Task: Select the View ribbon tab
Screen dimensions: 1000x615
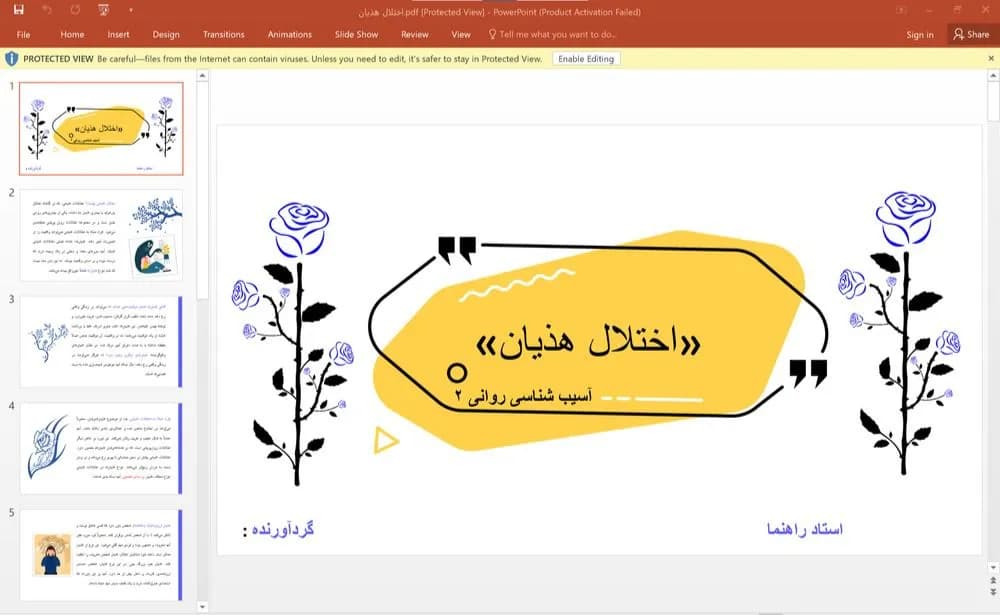Action: point(460,34)
